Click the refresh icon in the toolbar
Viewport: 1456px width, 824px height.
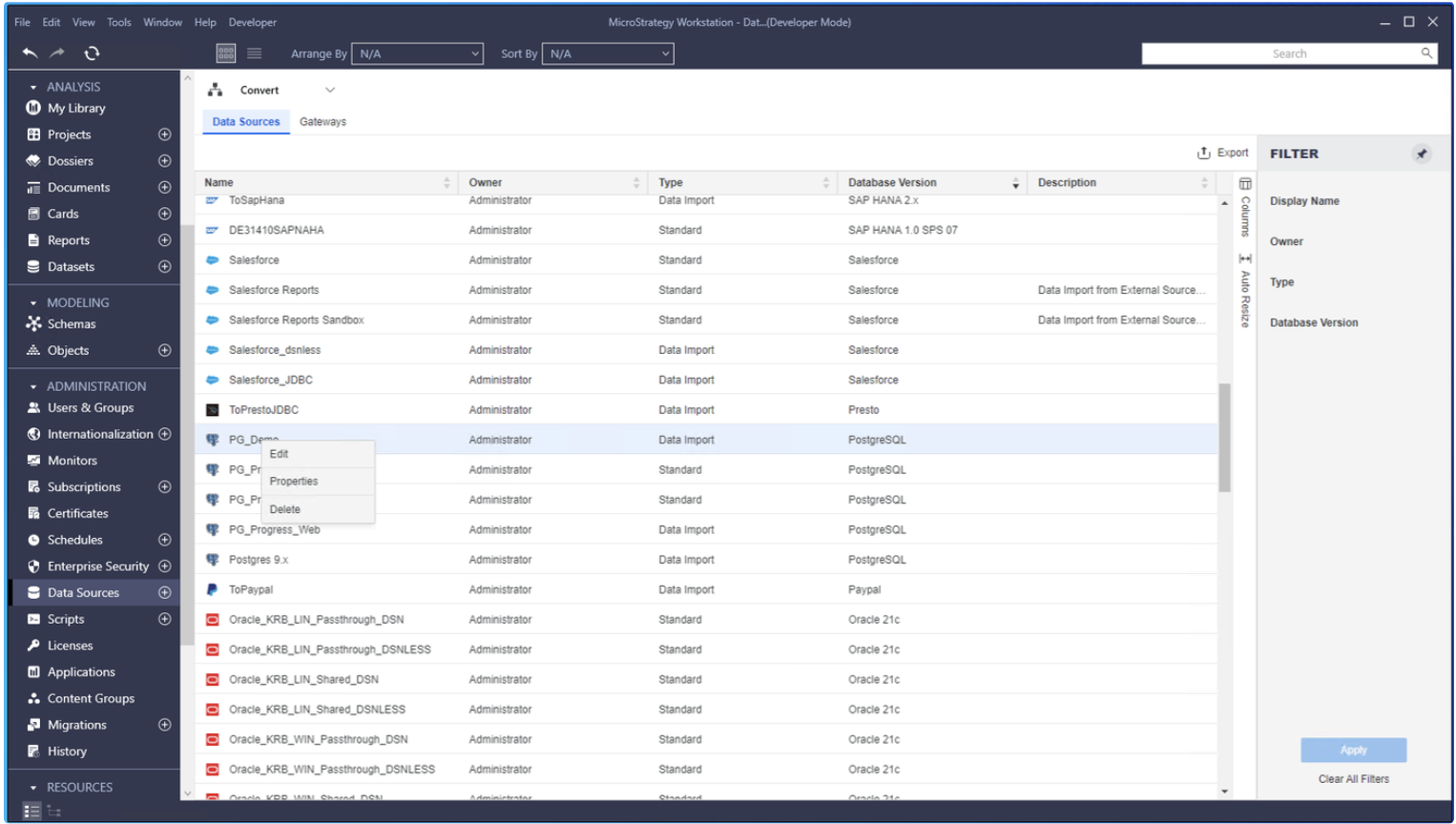coord(92,53)
